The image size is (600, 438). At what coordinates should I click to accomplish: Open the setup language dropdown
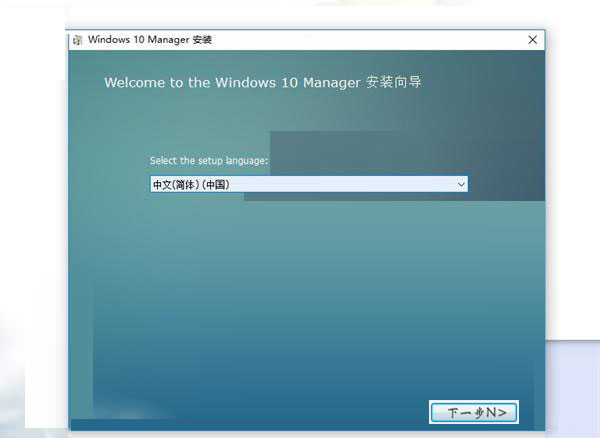pyautogui.click(x=309, y=184)
